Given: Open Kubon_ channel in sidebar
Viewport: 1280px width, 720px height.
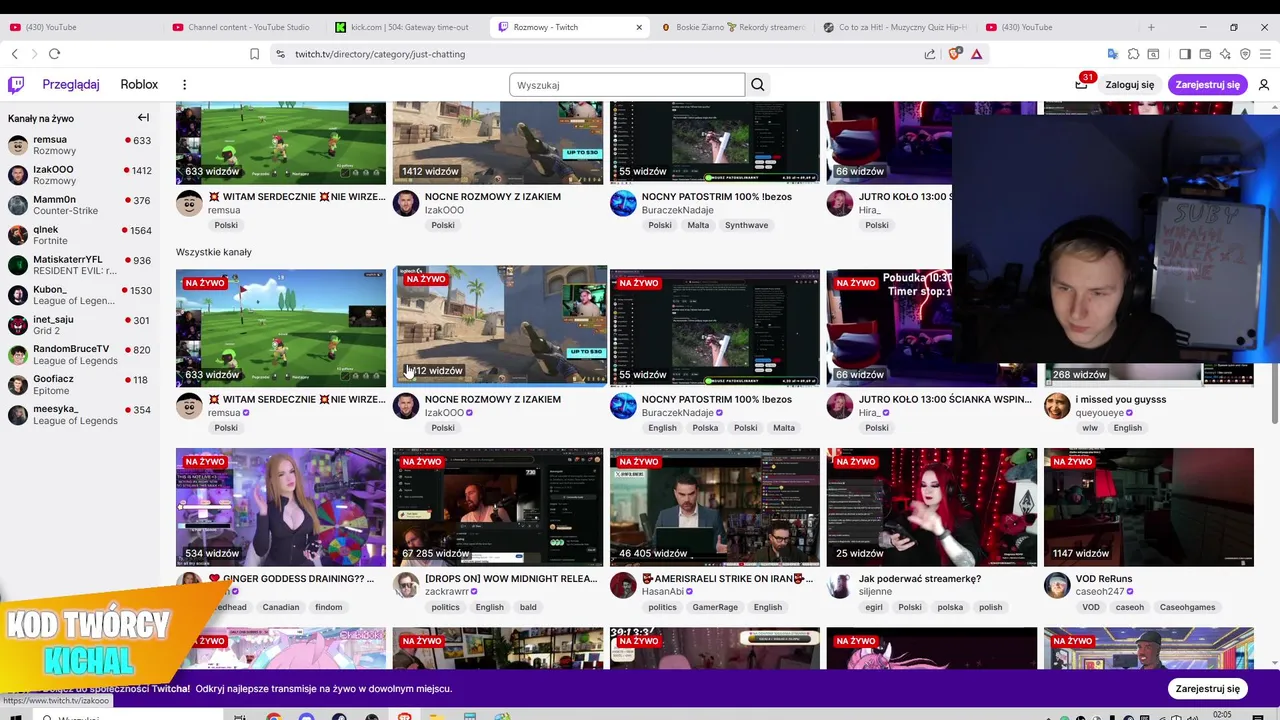Looking at the screenshot, I should point(80,295).
